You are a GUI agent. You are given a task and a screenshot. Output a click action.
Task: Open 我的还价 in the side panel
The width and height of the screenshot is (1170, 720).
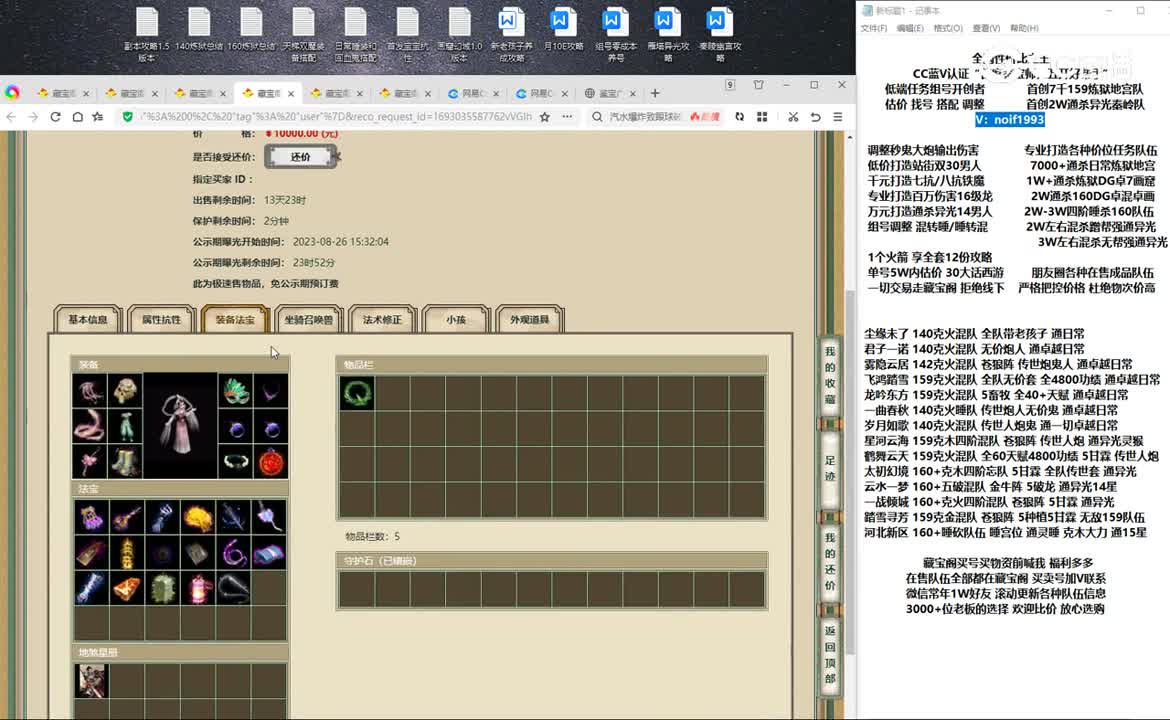click(830, 561)
